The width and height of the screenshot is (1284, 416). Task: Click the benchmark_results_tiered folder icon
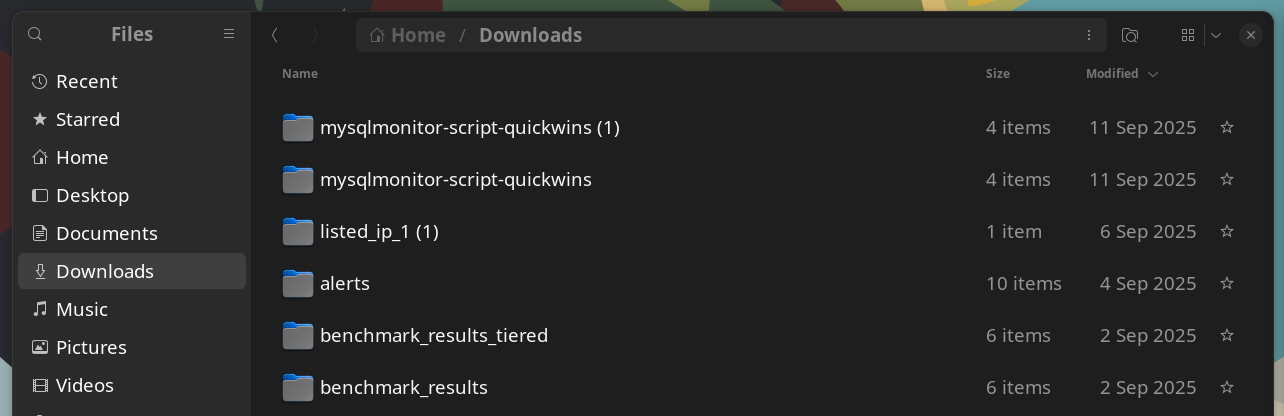point(298,335)
